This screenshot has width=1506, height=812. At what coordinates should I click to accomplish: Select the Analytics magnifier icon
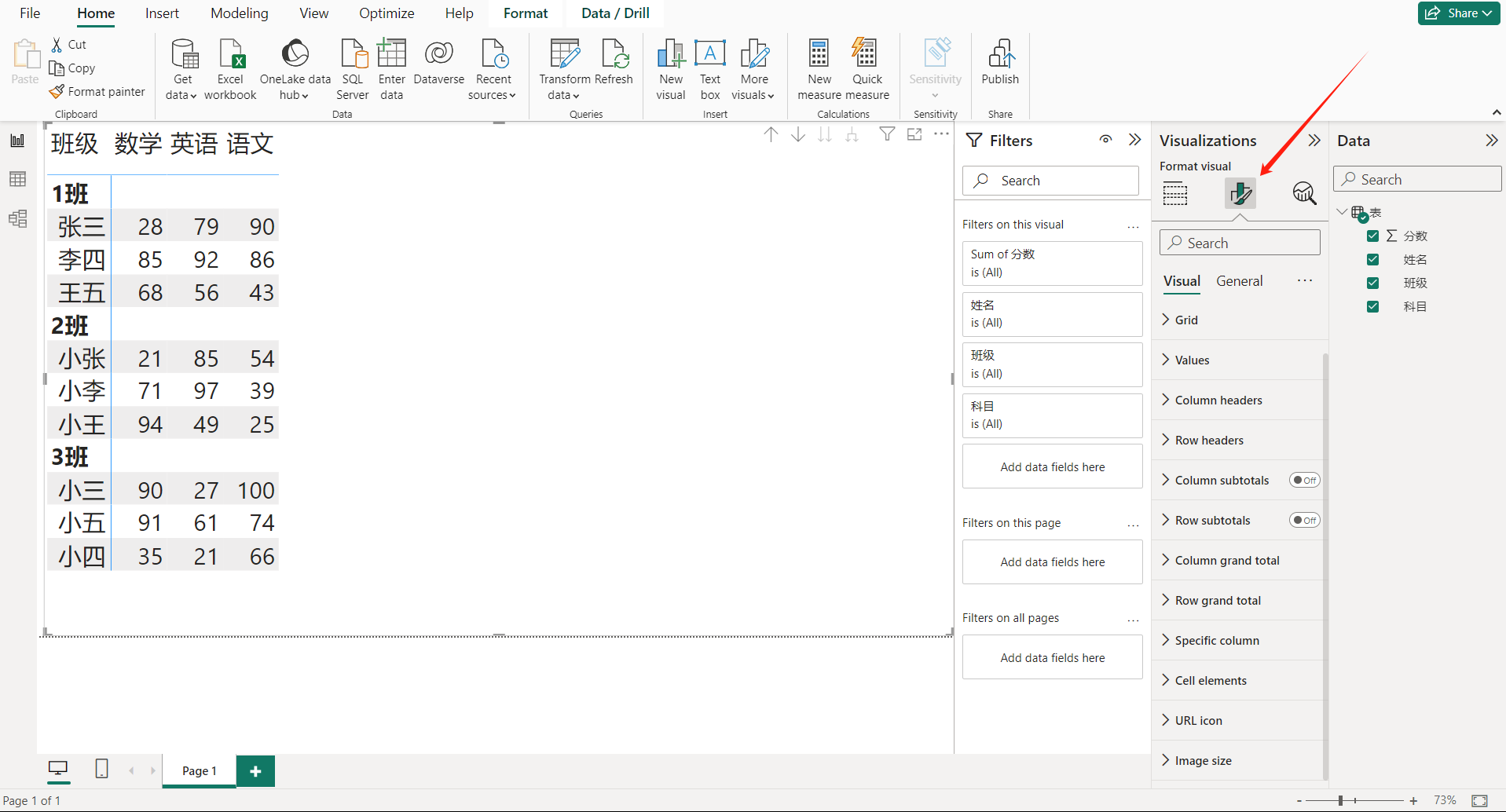(1303, 193)
